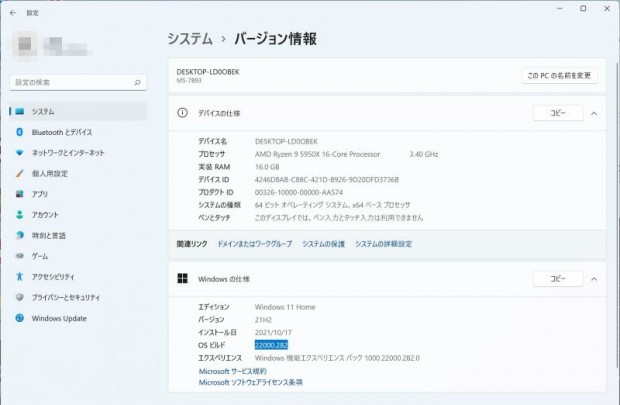
Task: Collapse the デバイスの仕様 section chevron
Action: pyautogui.click(x=594, y=114)
